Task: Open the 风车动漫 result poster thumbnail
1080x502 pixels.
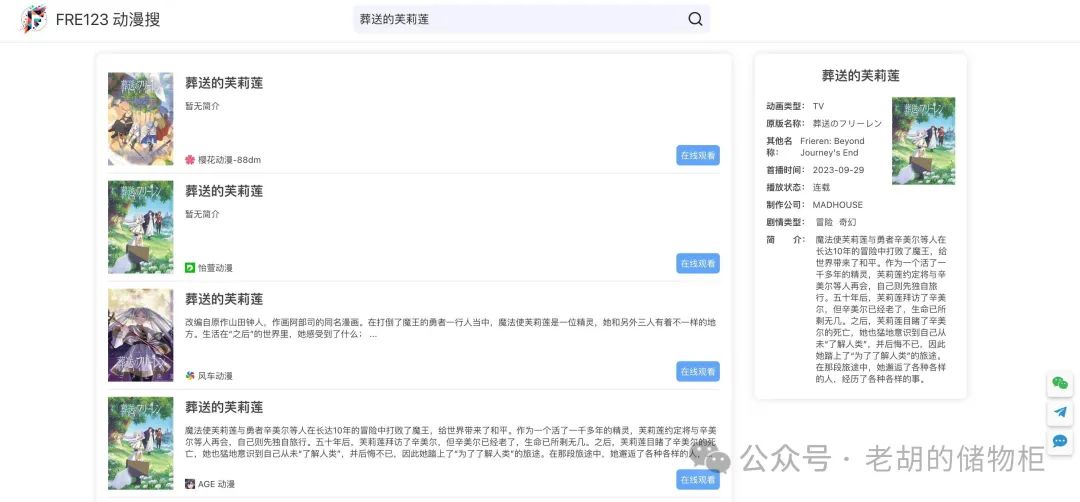Action: tap(141, 335)
